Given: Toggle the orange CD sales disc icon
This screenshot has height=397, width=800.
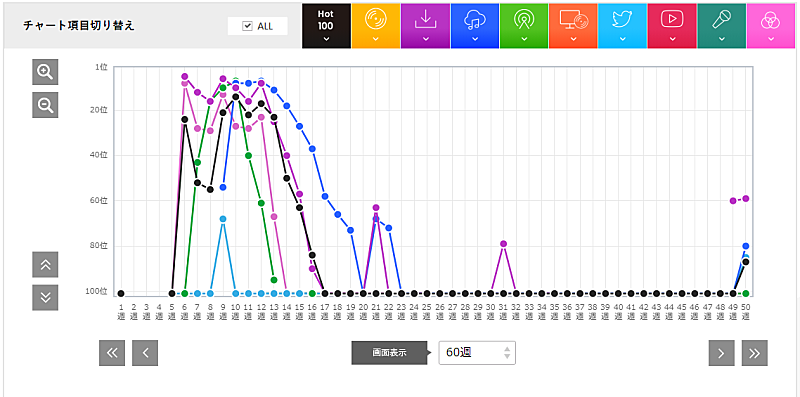Looking at the screenshot, I should [376, 26].
